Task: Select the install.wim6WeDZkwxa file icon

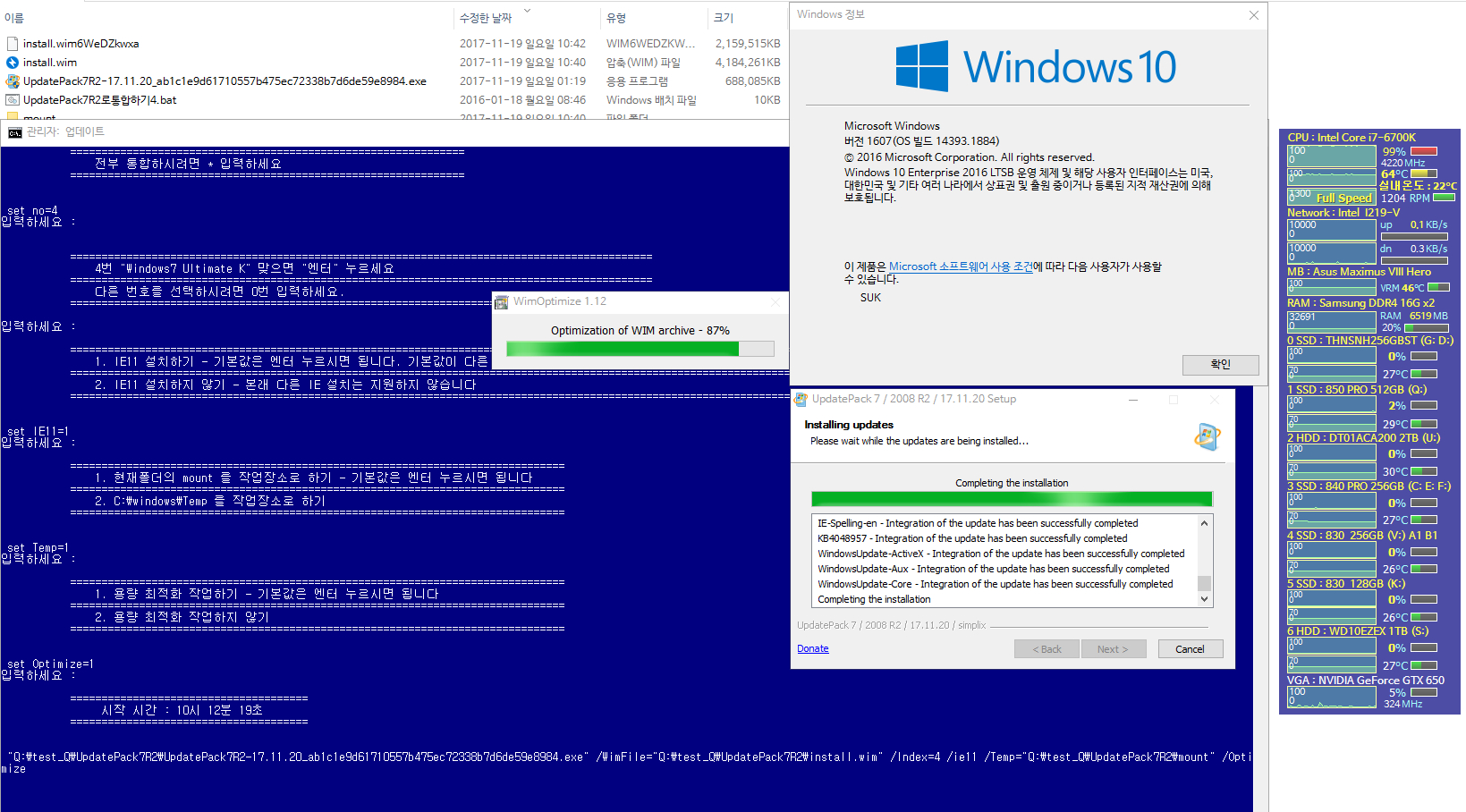Action: coord(13,44)
